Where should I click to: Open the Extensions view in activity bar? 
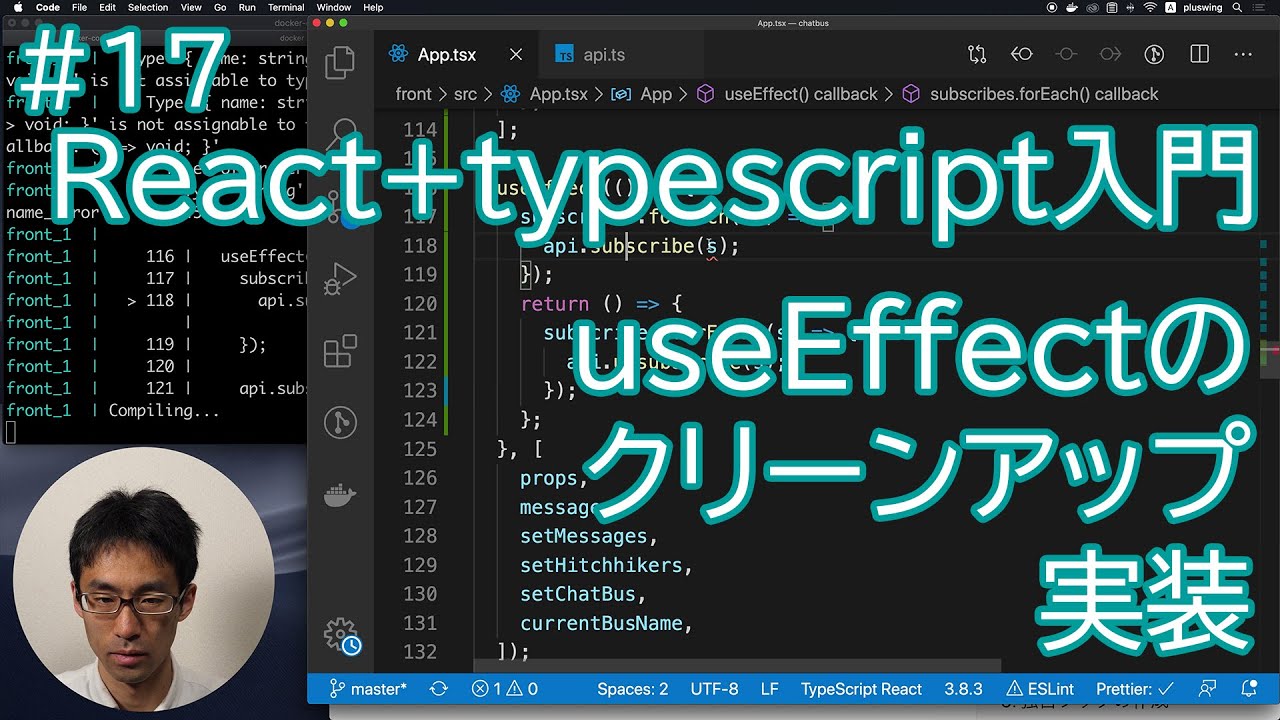pyautogui.click(x=340, y=351)
